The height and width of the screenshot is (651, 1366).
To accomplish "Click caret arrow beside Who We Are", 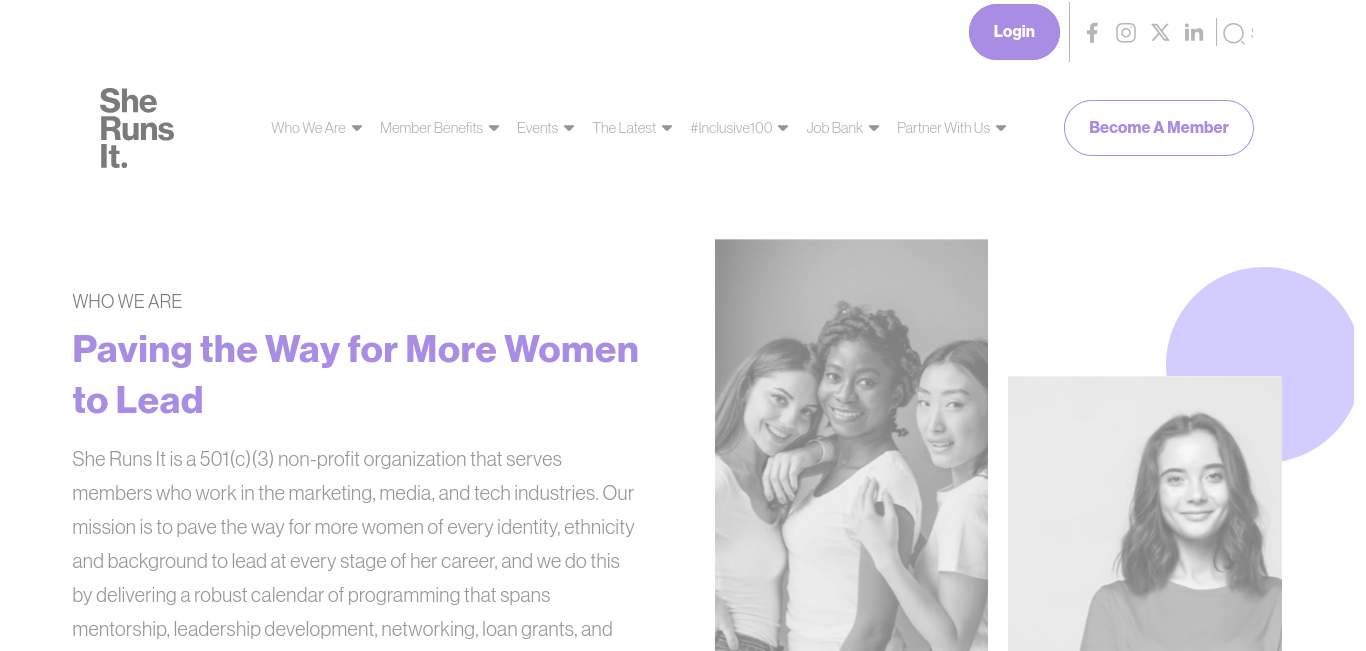I will (357, 128).
